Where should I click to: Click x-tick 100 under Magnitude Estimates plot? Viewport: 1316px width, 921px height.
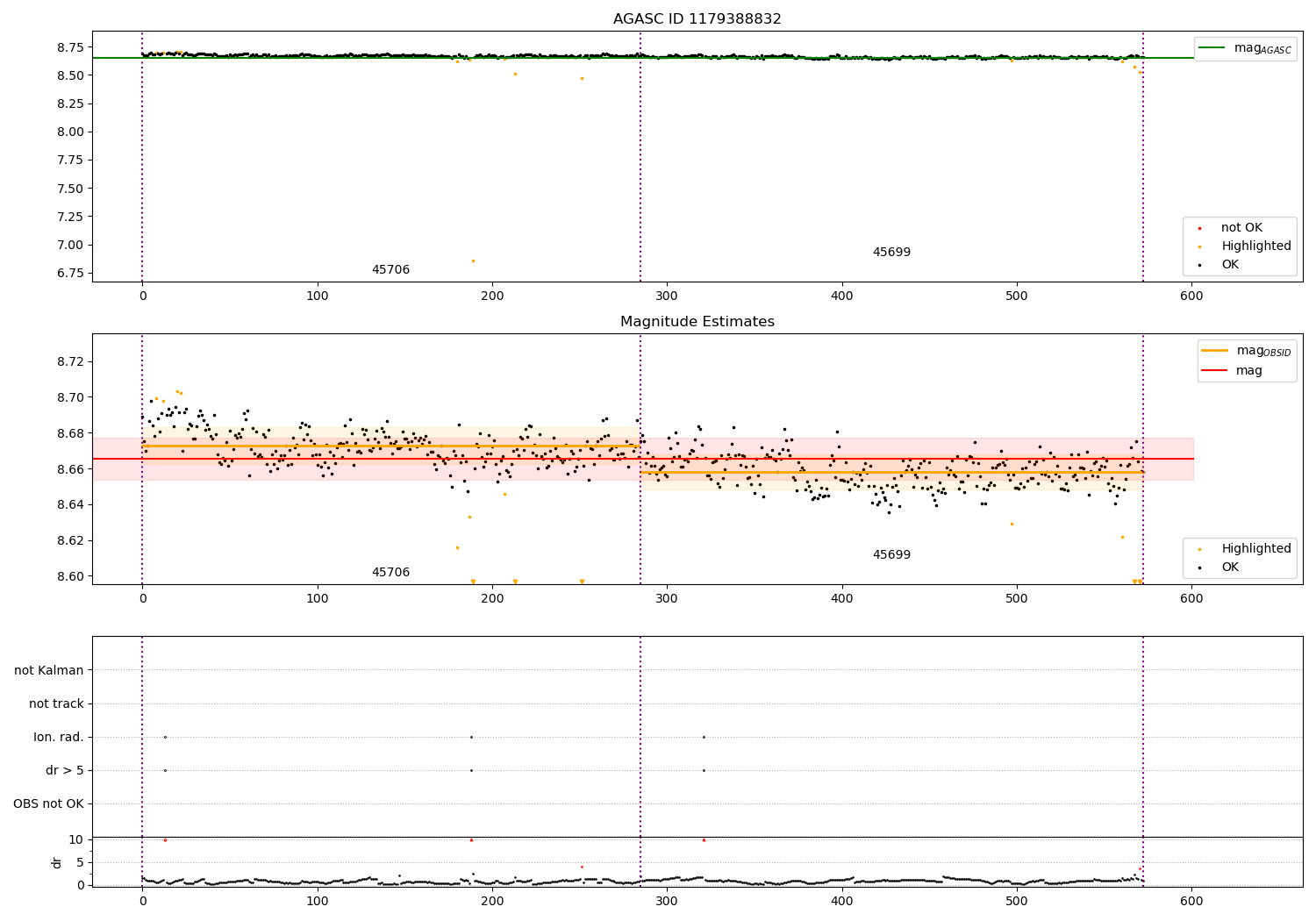[318, 599]
